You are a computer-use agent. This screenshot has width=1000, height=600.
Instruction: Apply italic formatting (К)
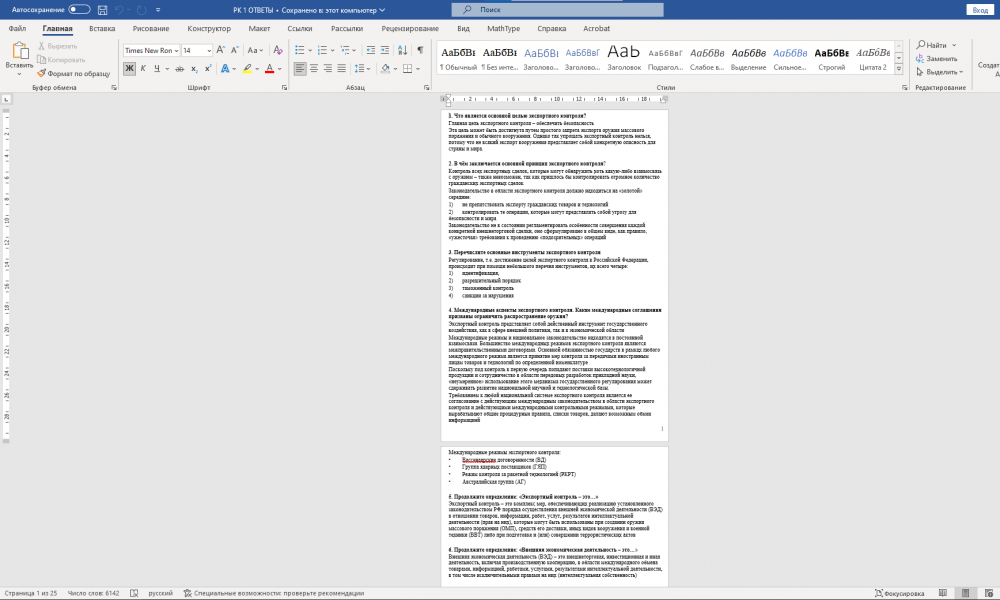click(x=143, y=68)
